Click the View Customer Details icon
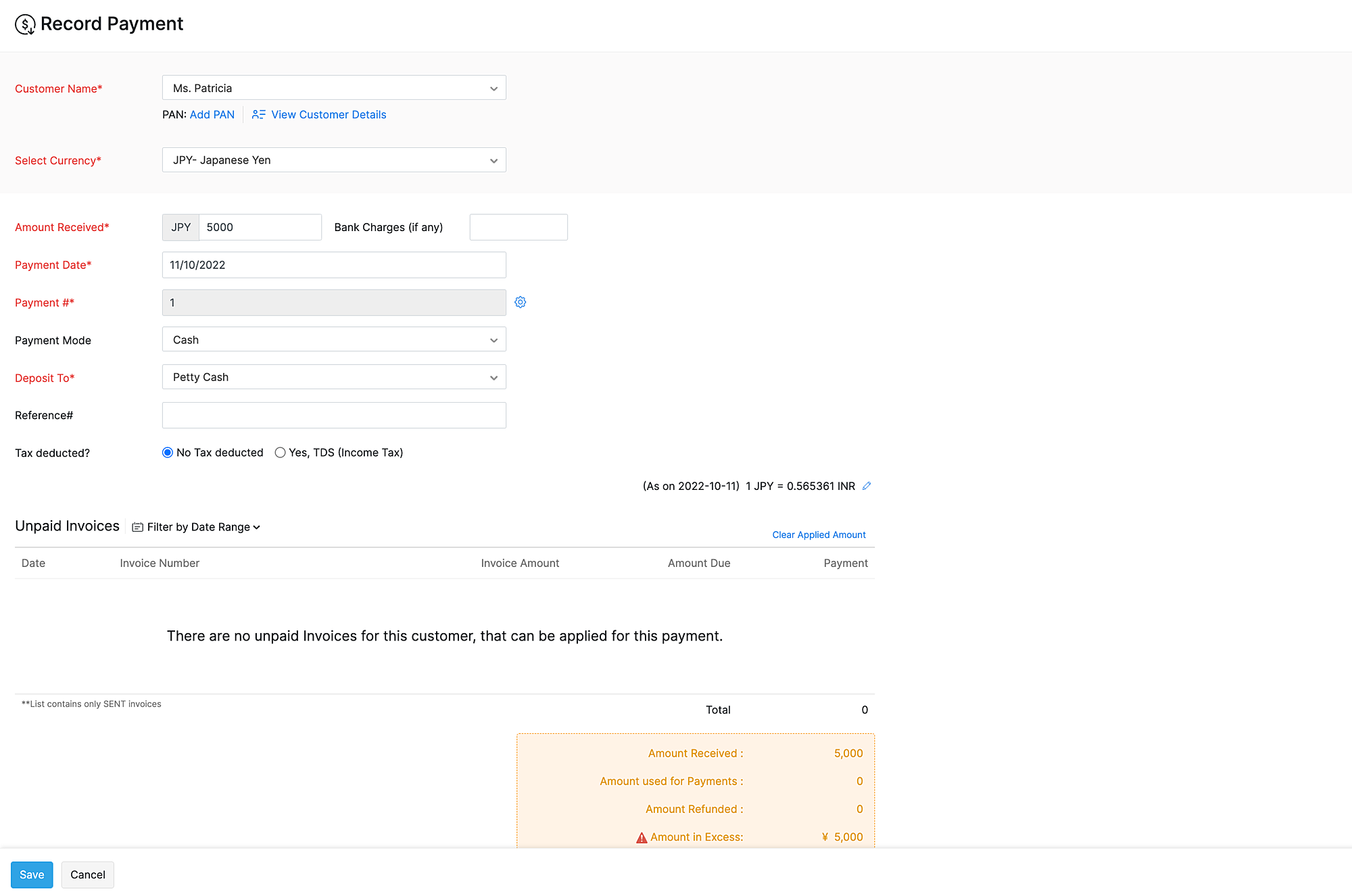1352x896 pixels. point(259,114)
